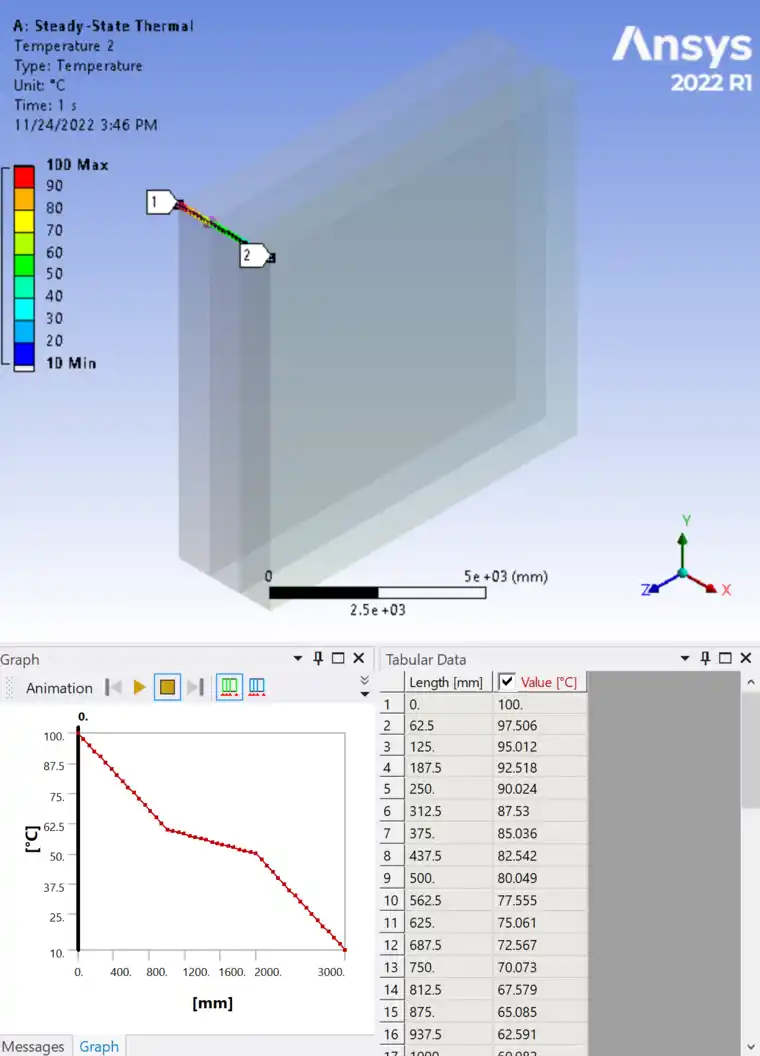760x1056 pixels.
Task: Open the Graph panel options dropdown arrow
Action: tap(298, 658)
